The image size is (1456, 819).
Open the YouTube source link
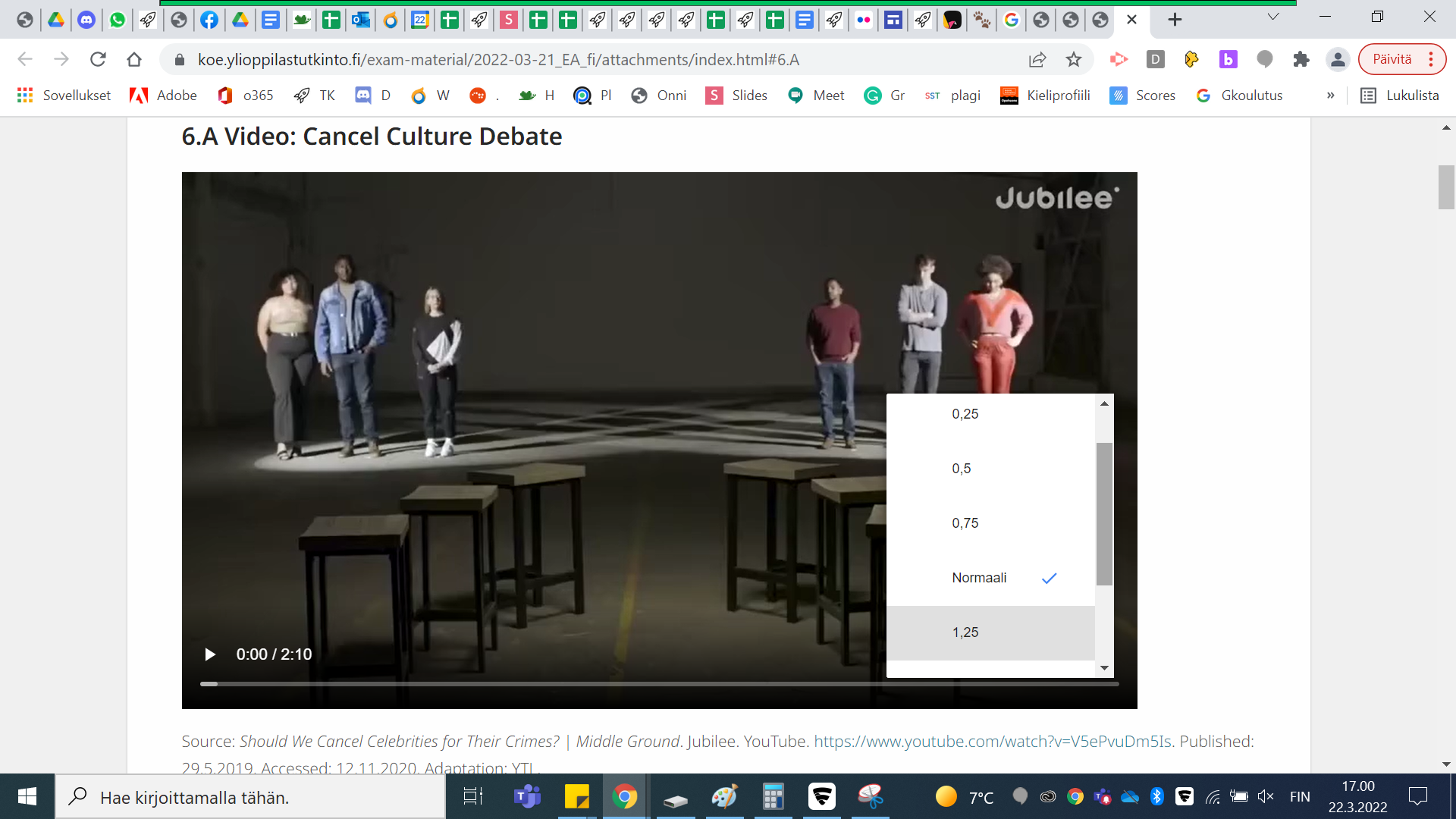[x=993, y=742]
